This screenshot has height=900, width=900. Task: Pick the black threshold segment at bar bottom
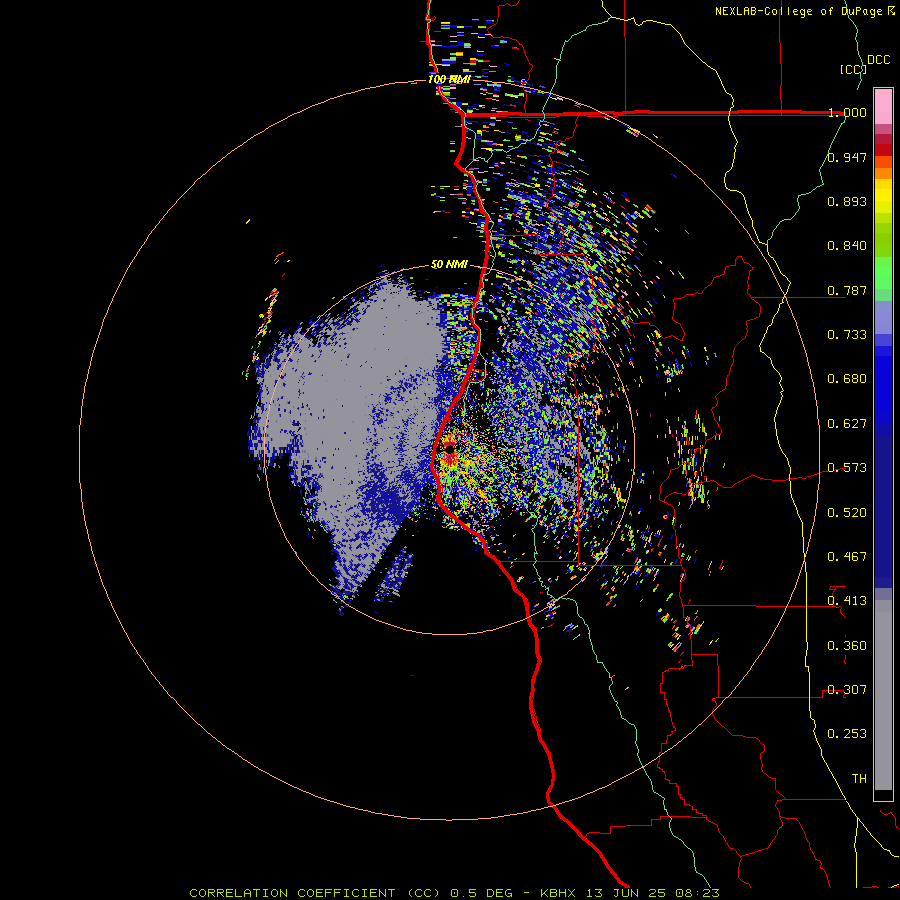(x=883, y=794)
